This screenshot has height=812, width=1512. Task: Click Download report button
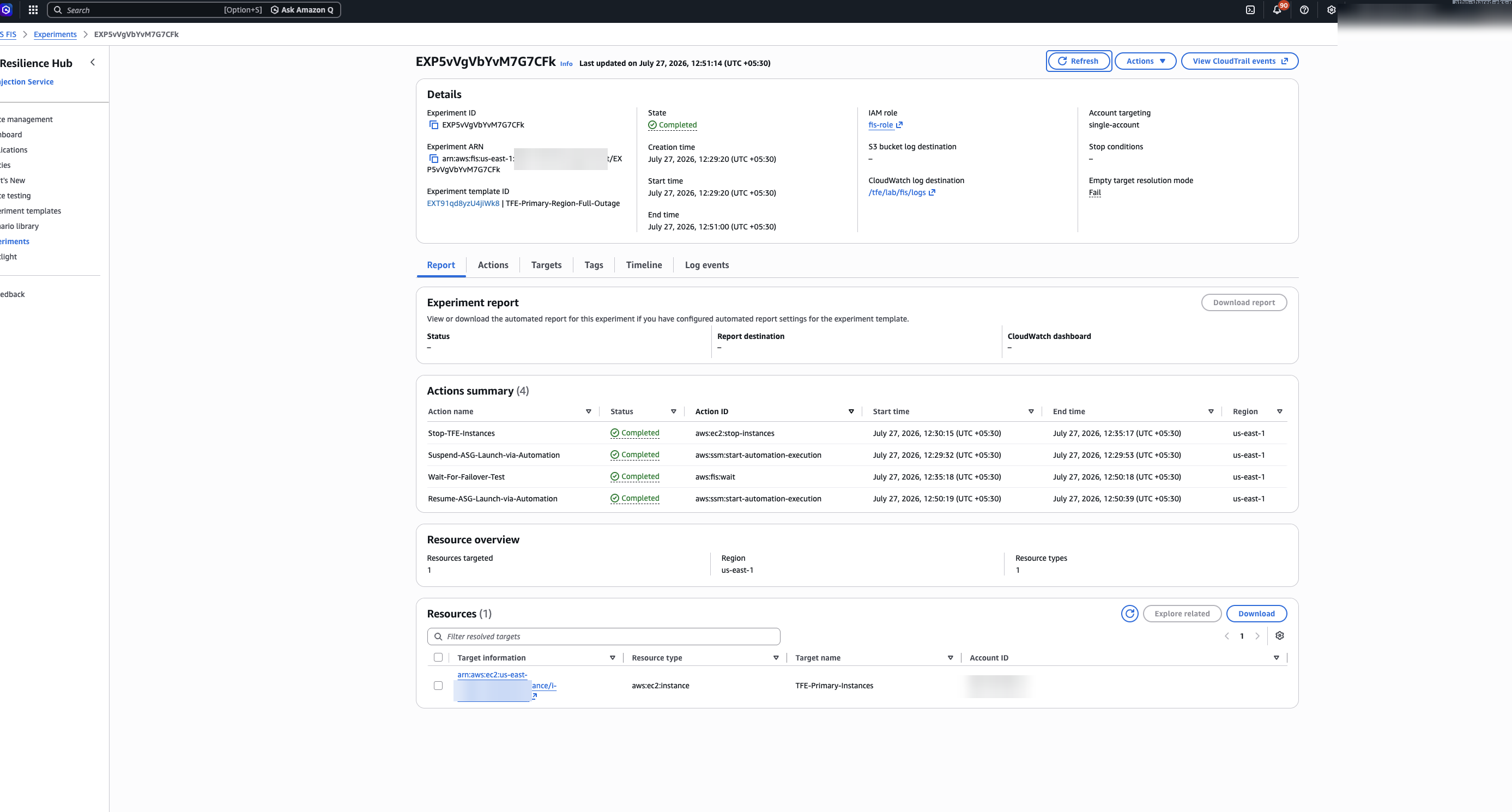click(1244, 303)
